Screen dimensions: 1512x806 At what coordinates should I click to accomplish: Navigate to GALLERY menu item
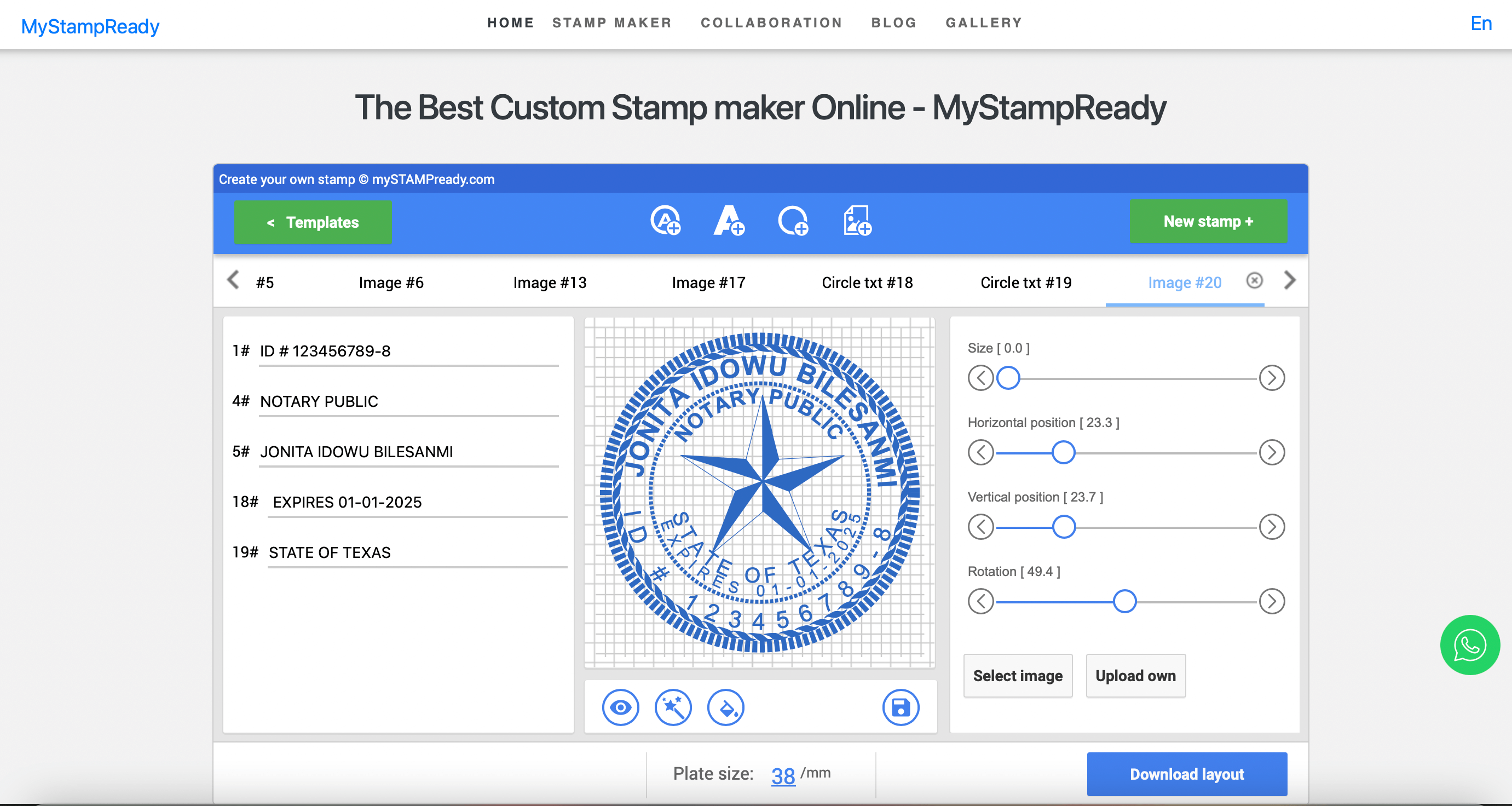[983, 23]
